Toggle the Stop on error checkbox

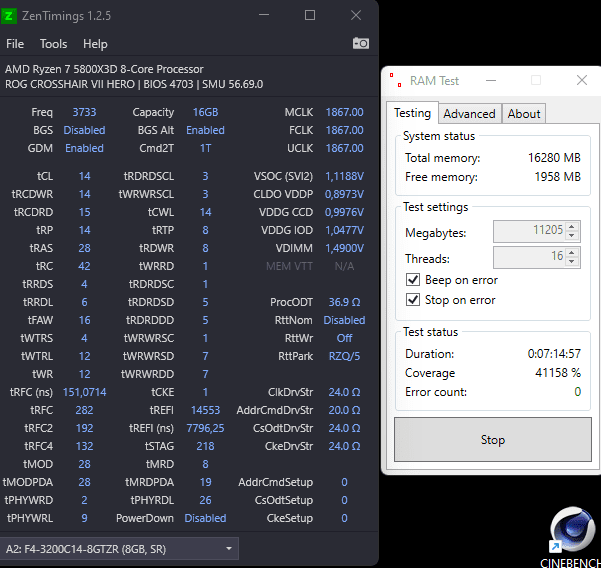click(413, 299)
